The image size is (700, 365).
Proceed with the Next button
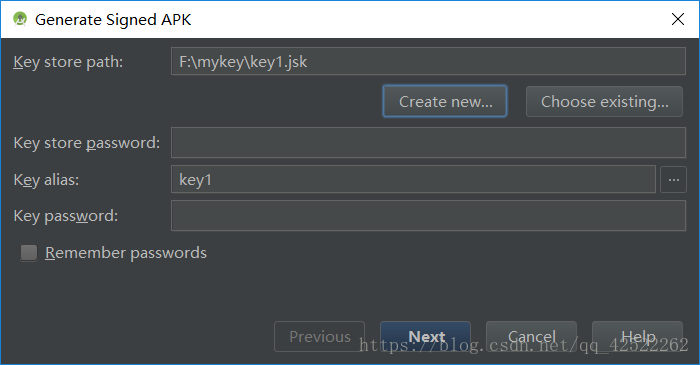(x=425, y=336)
